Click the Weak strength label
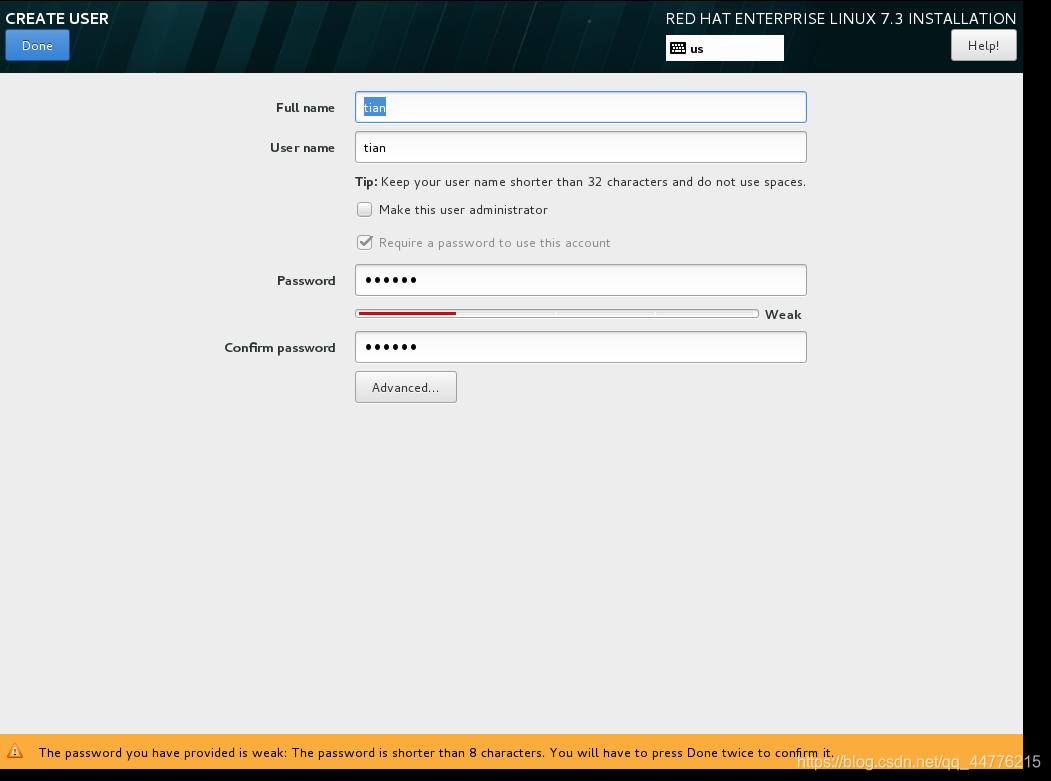Image resolution: width=1051 pixels, height=781 pixels. tap(783, 314)
